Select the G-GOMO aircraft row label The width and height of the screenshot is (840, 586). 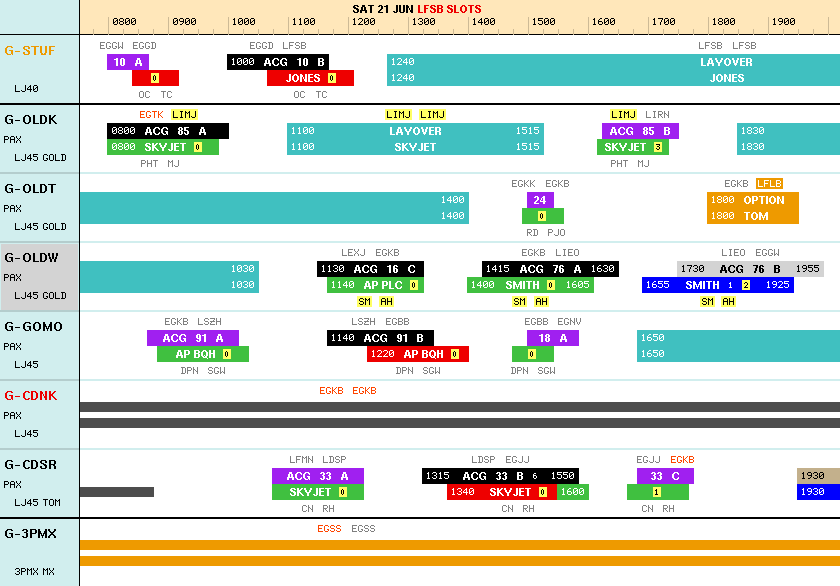33,327
